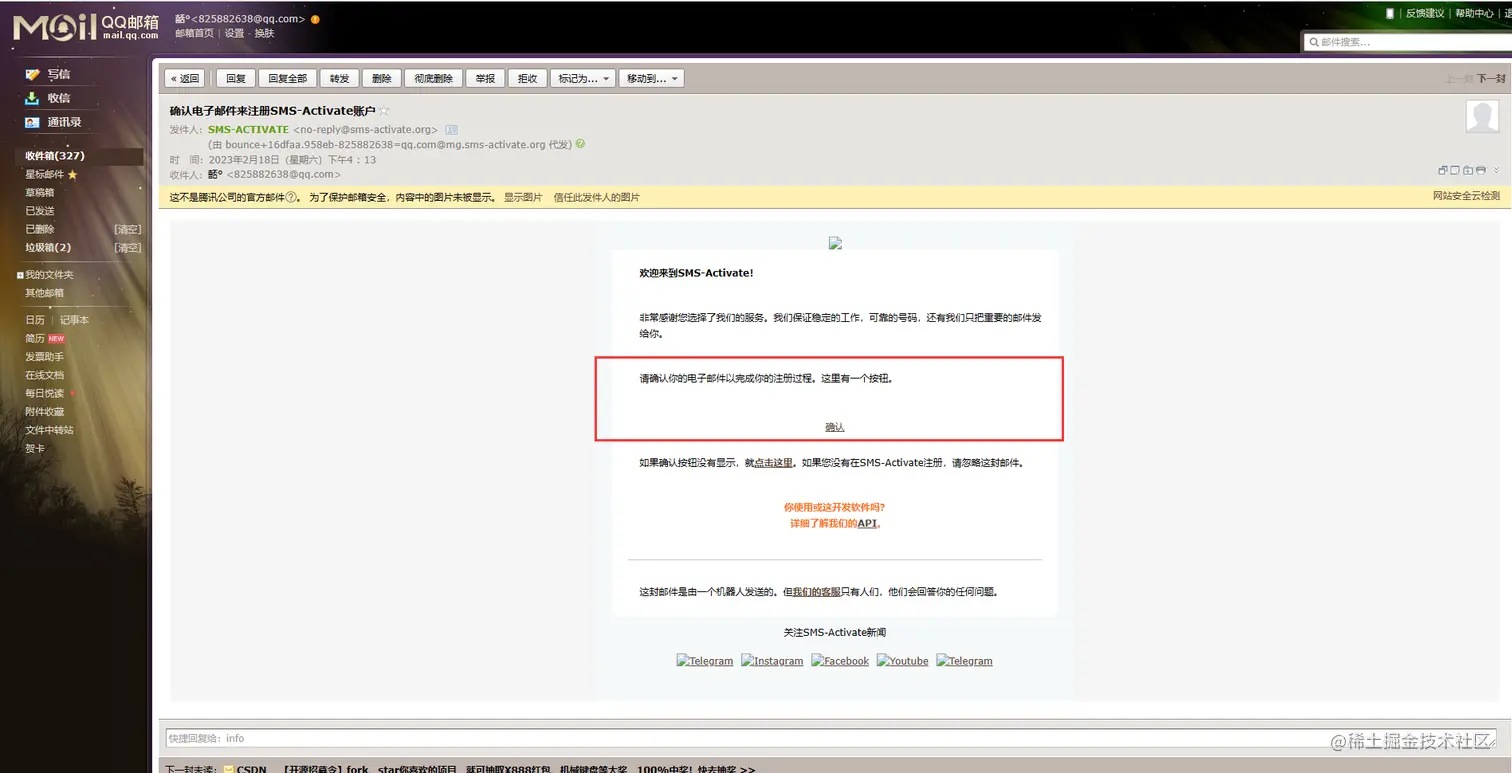
Task: Click the green help icon after 代发
Action: (581, 144)
